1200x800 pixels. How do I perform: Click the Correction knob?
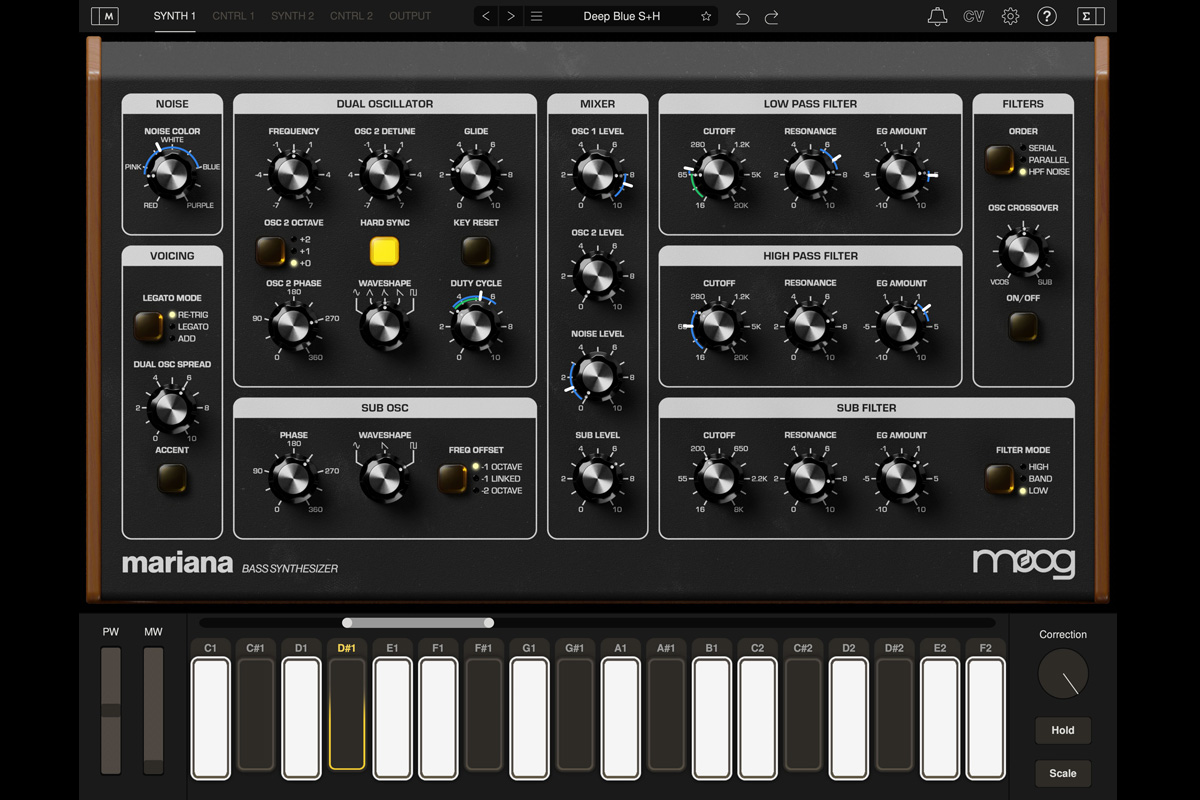[x=1063, y=674]
